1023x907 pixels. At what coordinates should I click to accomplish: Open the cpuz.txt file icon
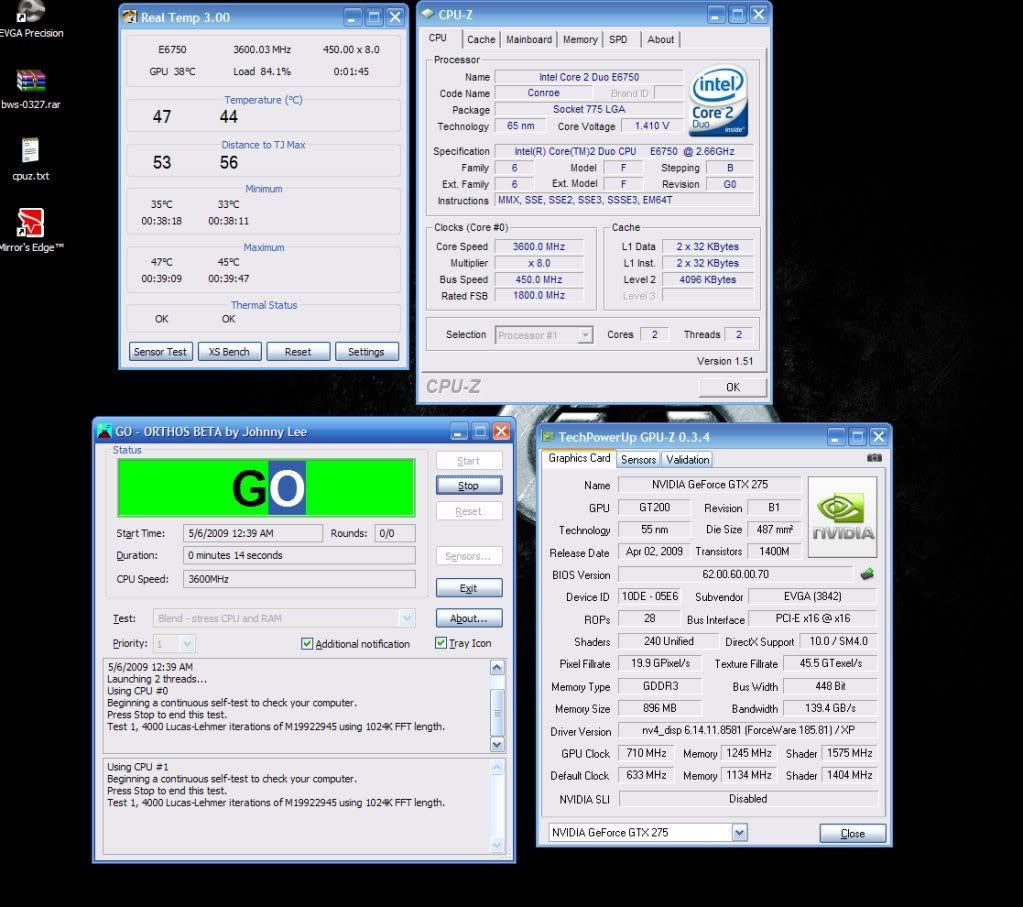coord(30,150)
